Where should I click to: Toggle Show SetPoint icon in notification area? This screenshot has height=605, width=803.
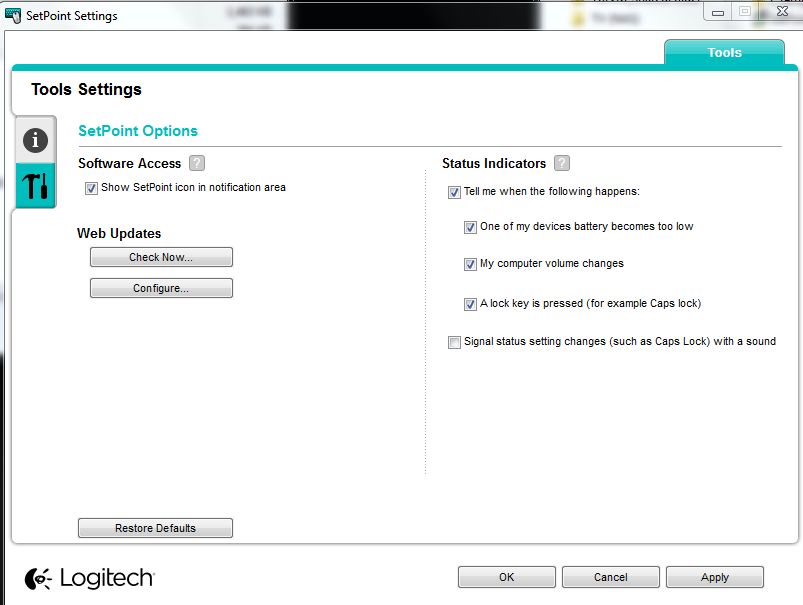click(91, 188)
